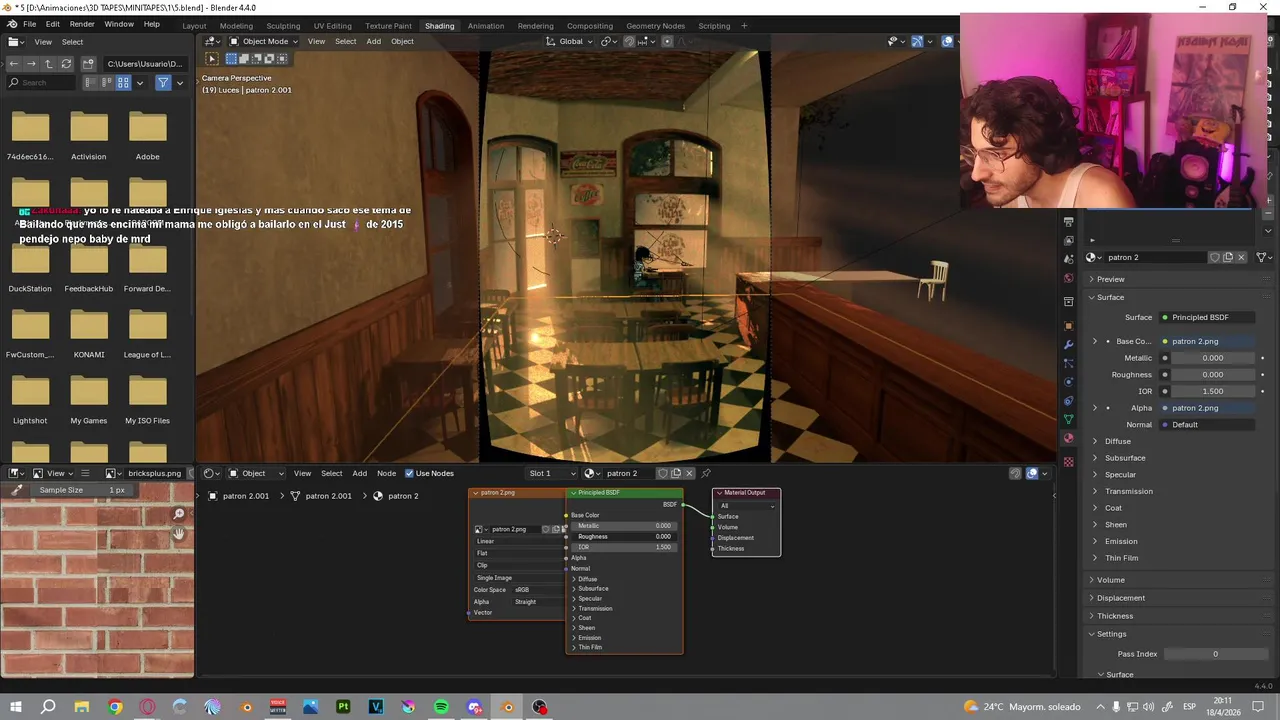Image resolution: width=1280 pixels, height=720 pixels.
Task: Open the Linear interpolation dropdown on image node
Action: [x=518, y=541]
